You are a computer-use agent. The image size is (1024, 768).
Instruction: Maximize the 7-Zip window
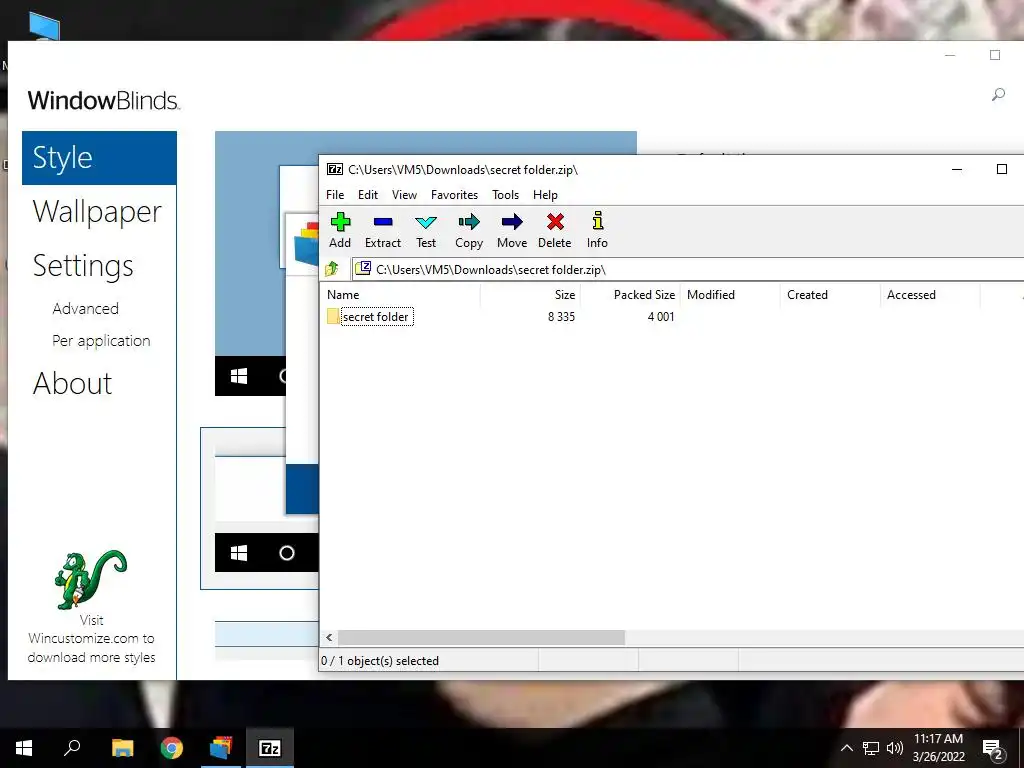tap(1001, 169)
